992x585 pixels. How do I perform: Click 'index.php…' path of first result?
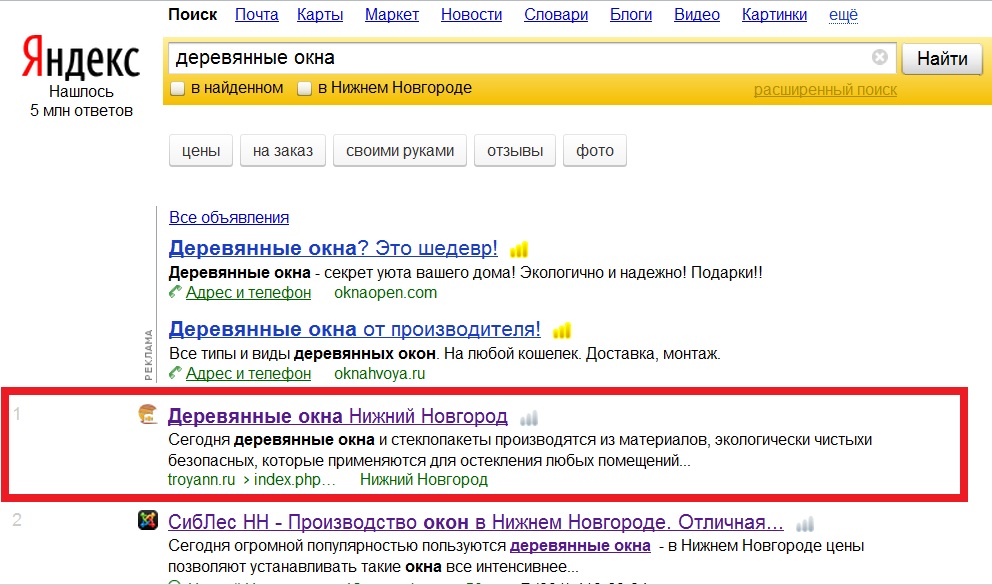coord(294,479)
